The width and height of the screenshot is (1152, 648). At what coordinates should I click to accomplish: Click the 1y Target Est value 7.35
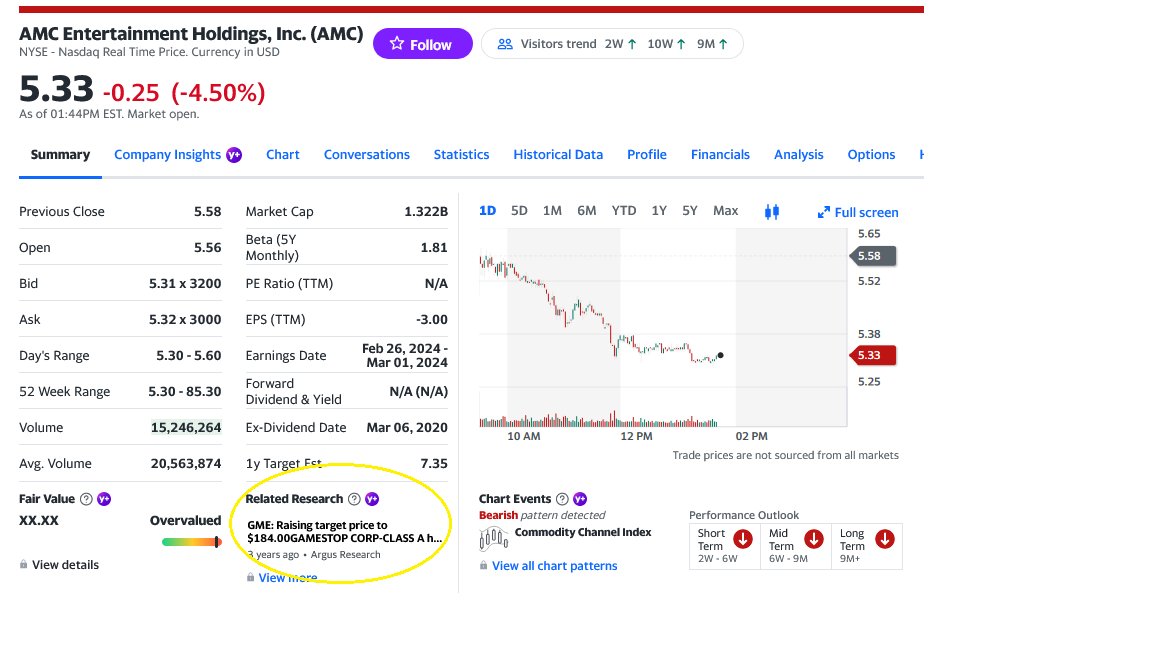[x=433, y=464]
